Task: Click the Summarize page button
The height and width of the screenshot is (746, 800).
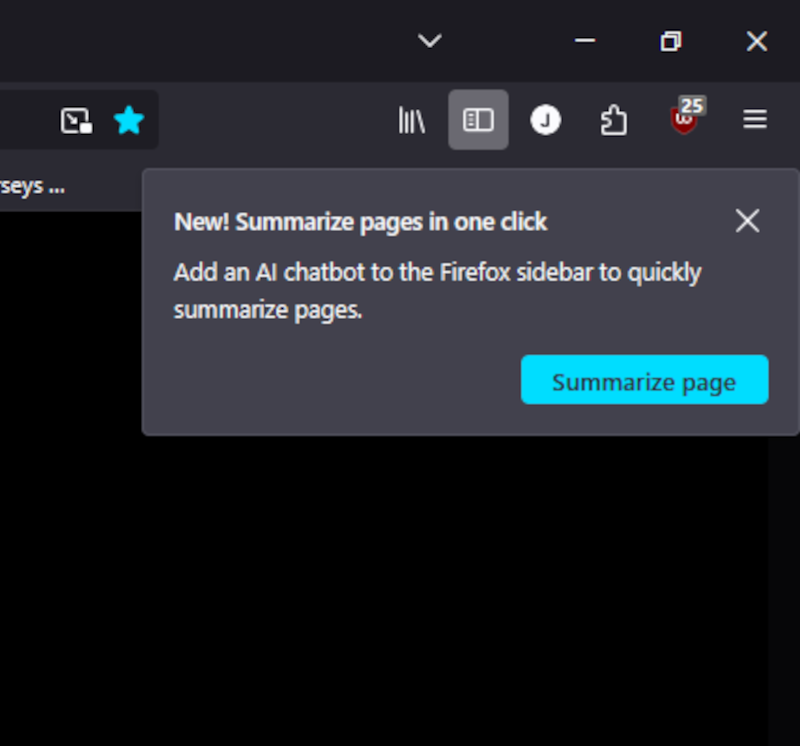Action: point(644,380)
